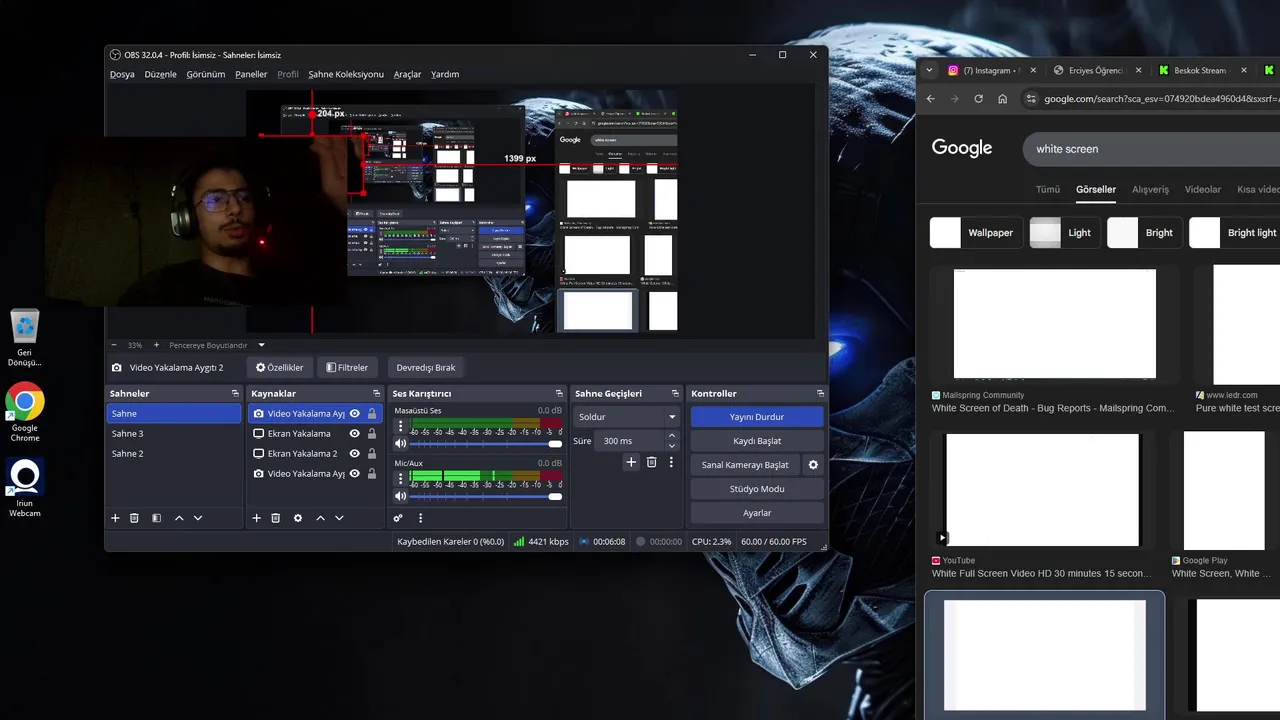Open Recycle Bin desktop icon
Image resolution: width=1280 pixels, height=720 pixels.
click(x=25, y=338)
